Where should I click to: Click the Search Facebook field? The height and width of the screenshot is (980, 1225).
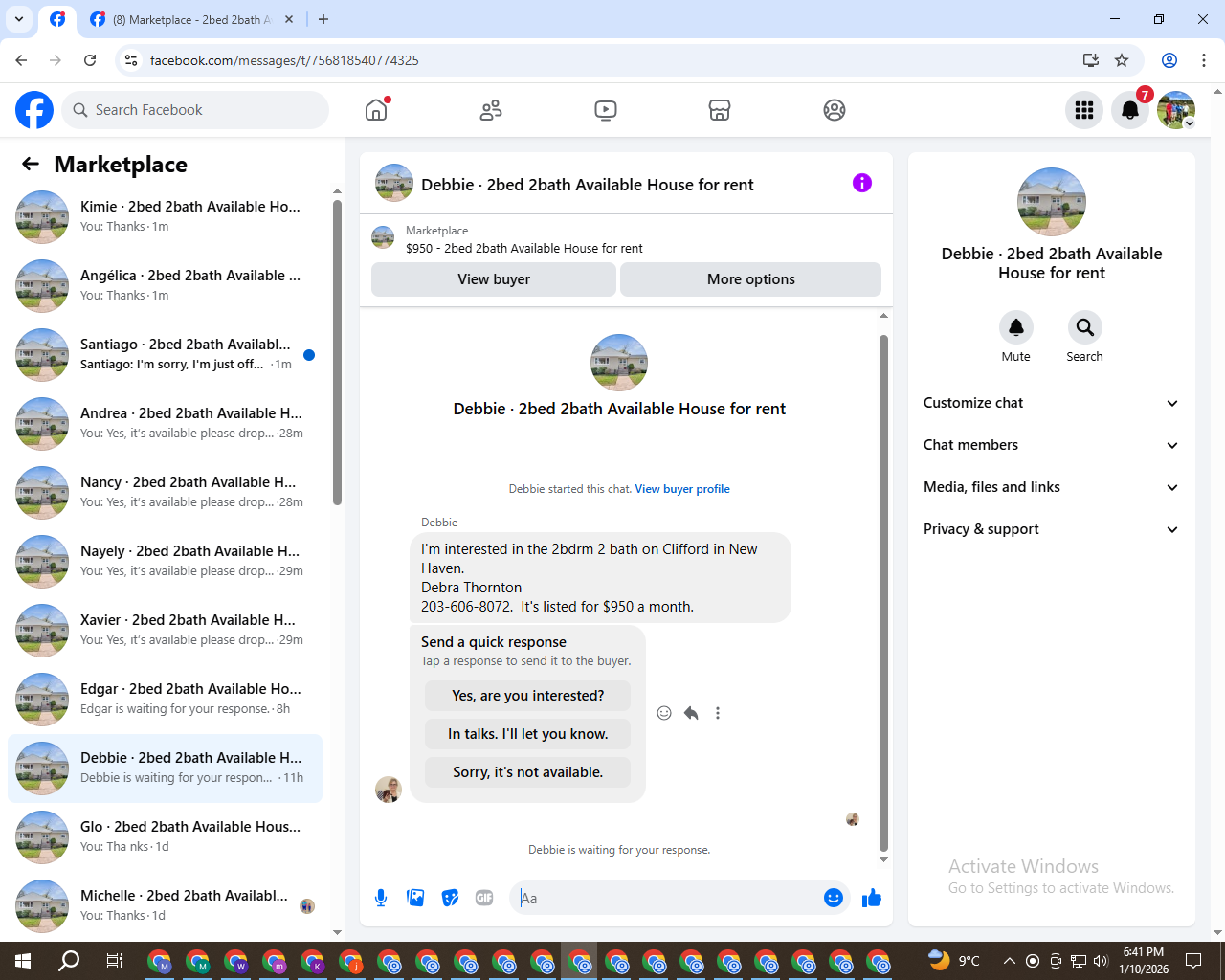pos(195,110)
